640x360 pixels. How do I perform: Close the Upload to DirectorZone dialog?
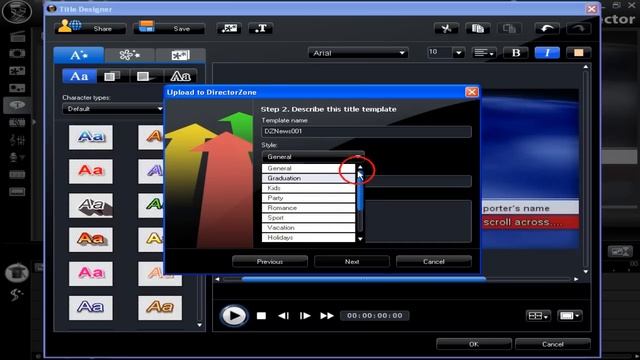click(x=471, y=92)
